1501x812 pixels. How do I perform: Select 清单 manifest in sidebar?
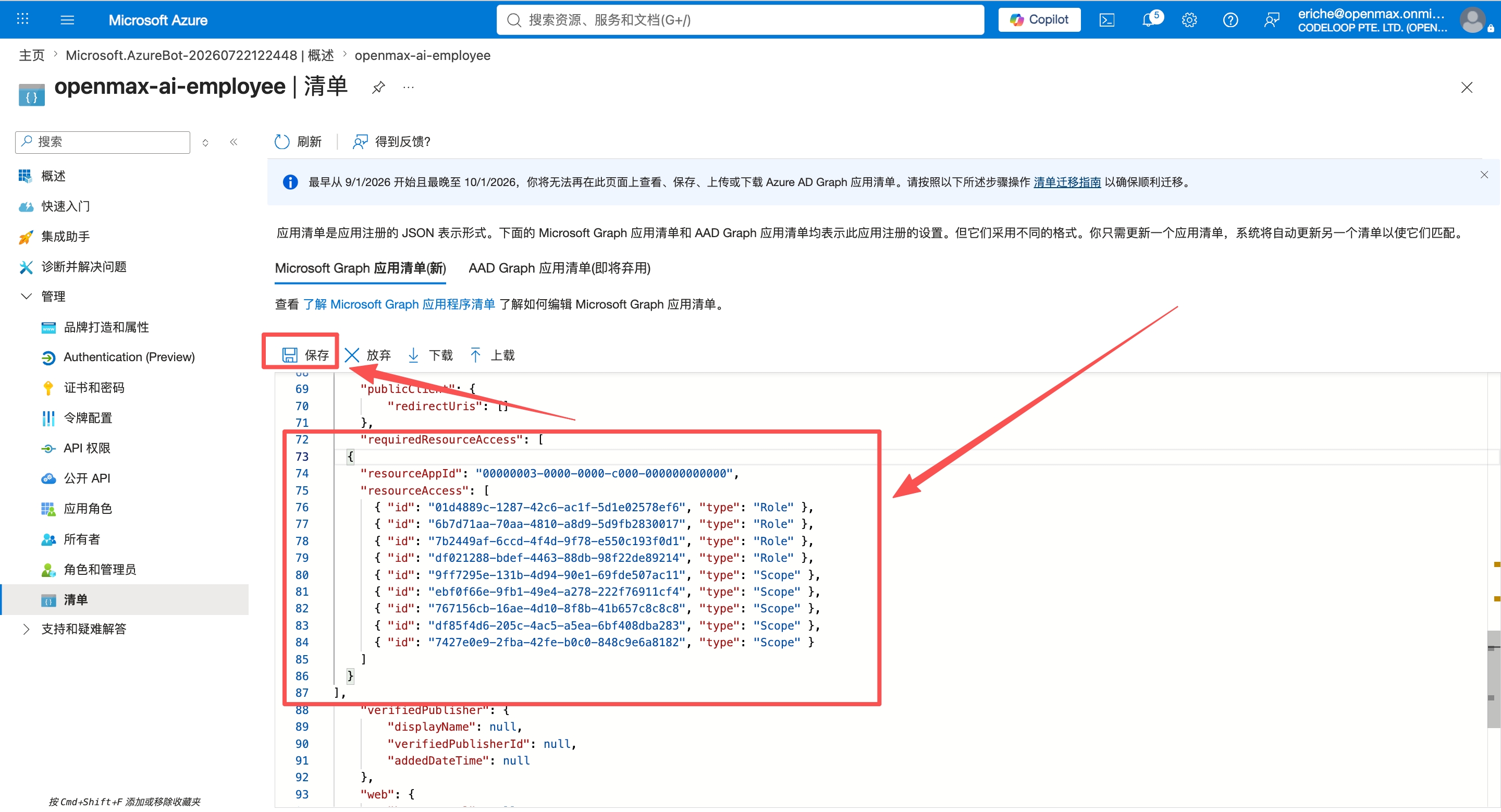click(125, 600)
